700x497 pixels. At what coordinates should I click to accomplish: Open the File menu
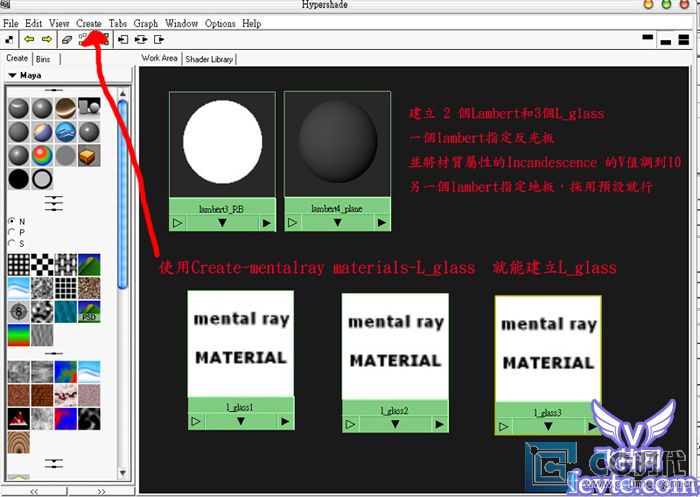tap(11, 23)
